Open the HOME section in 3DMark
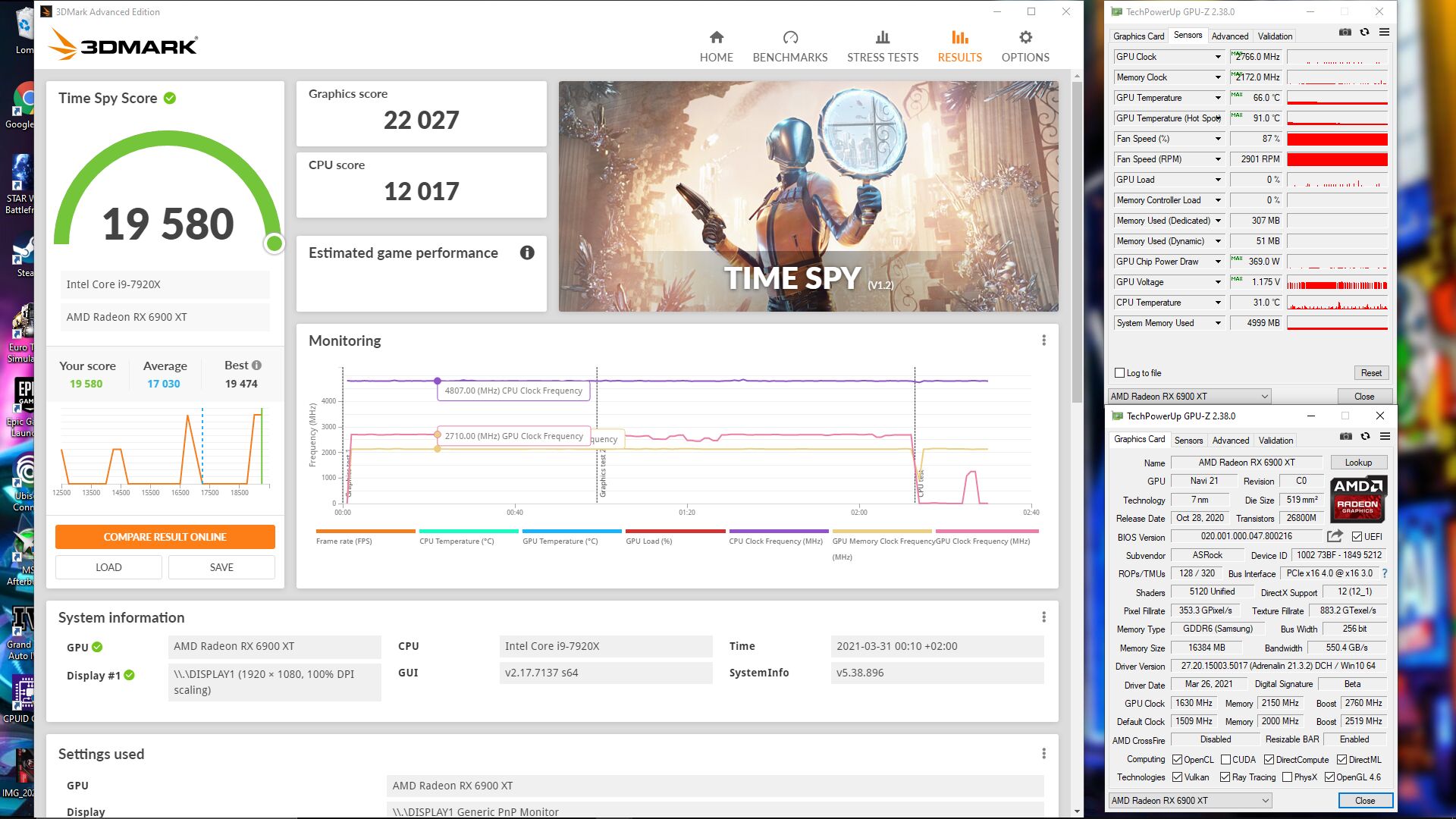The image size is (1456, 819). pos(716,46)
